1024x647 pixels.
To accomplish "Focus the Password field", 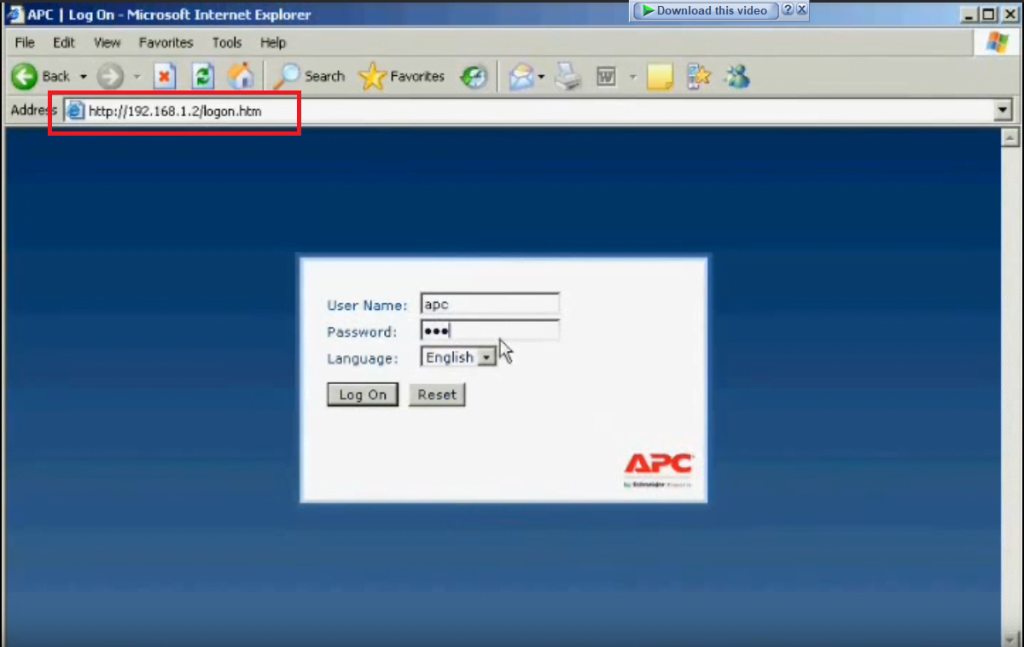I will coord(490,330).
